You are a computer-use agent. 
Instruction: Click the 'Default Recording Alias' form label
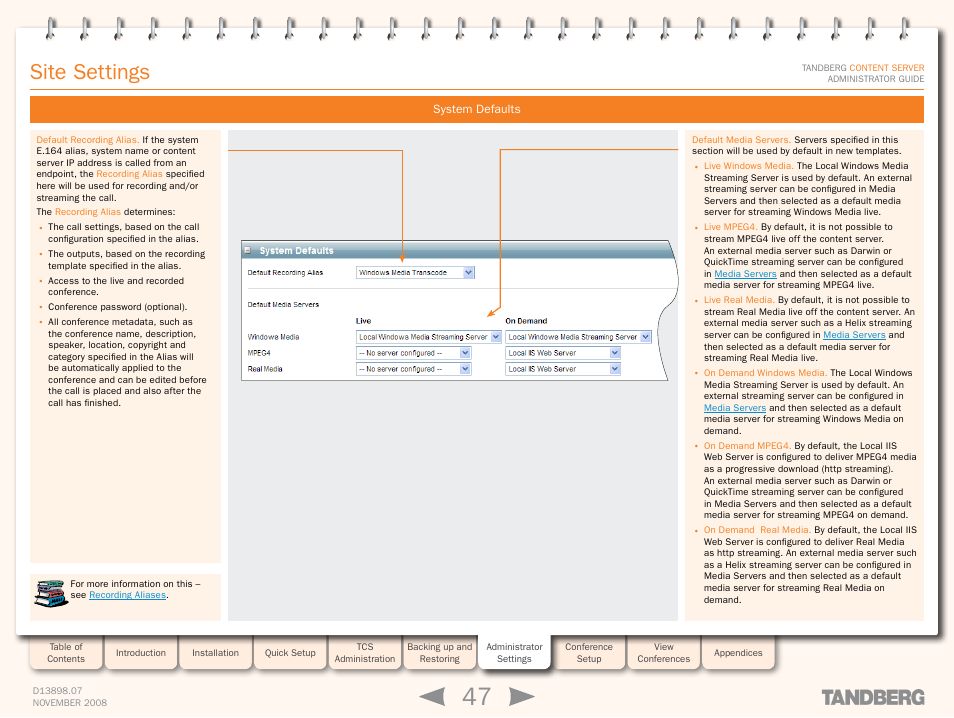285,273
